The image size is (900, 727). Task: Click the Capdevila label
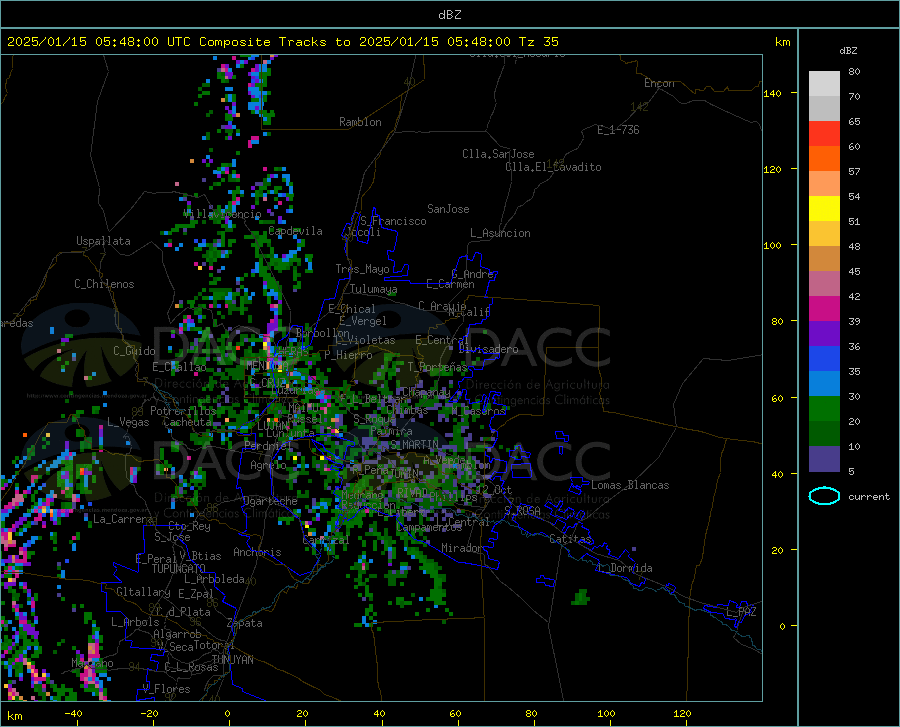[x=295, y=231]
